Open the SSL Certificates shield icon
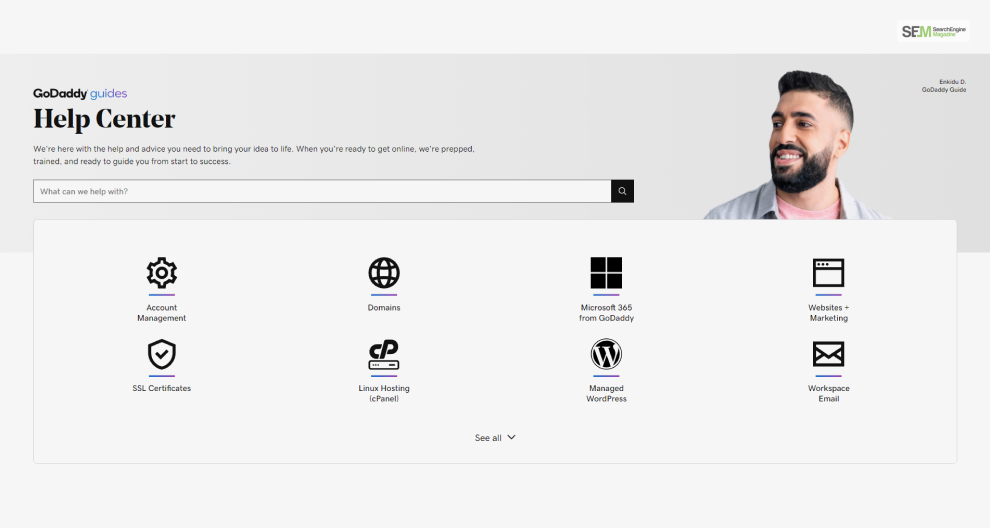The width and height of the screenshot is (990, 528). point(162,354)
